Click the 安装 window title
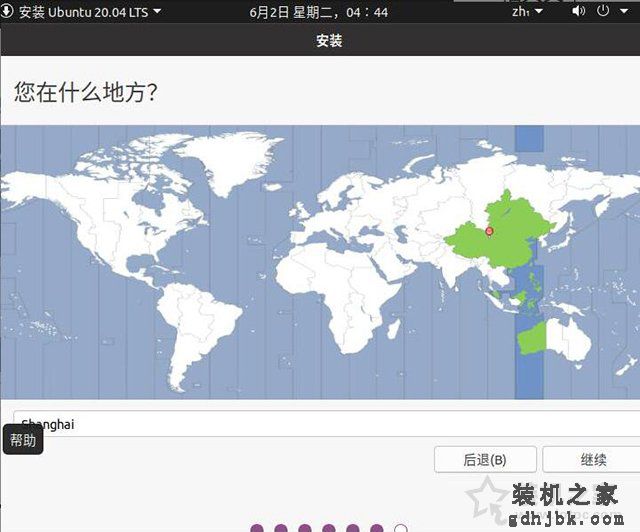This screenshot has height=532, width=640. pos(329,40)
